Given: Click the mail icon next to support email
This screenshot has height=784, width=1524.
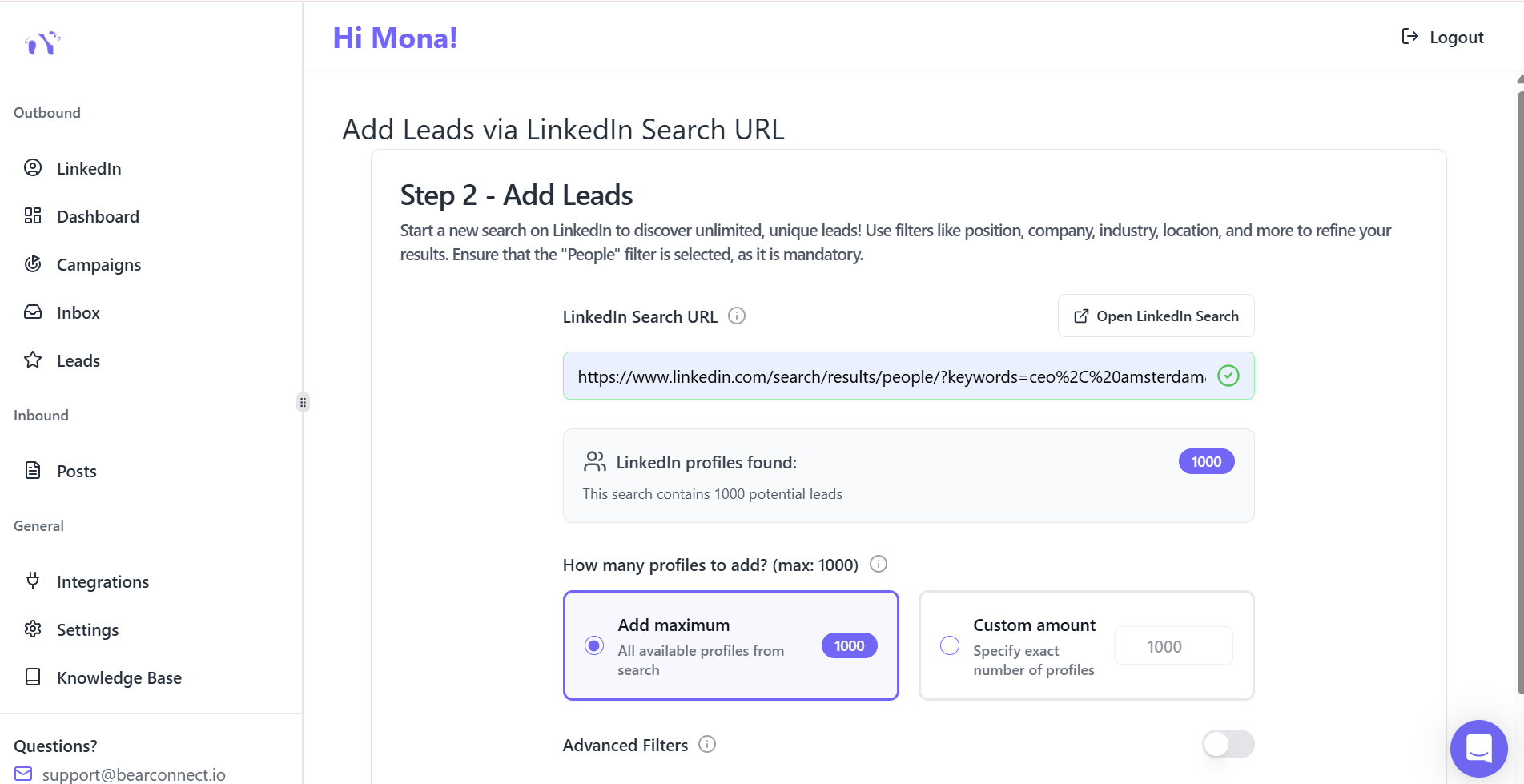Looking at the screenshot, I should [x=23, y=774].
